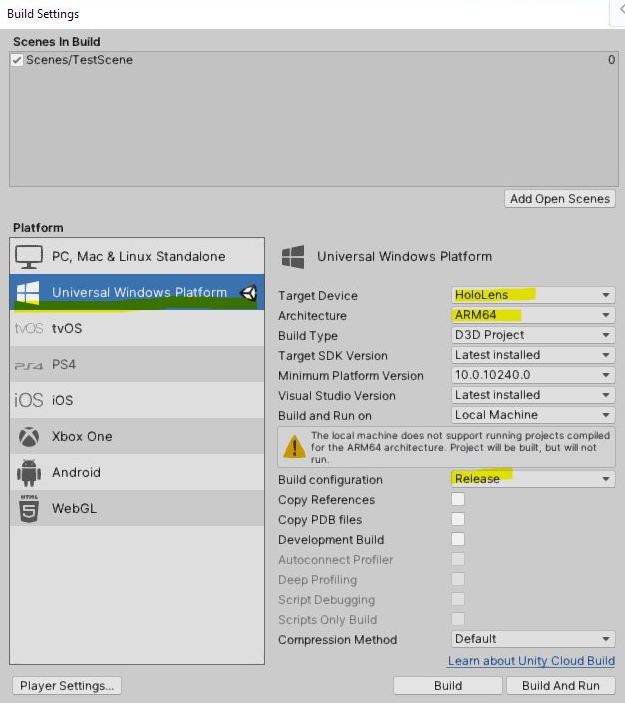Click the Visual Studio Version label

337,396
